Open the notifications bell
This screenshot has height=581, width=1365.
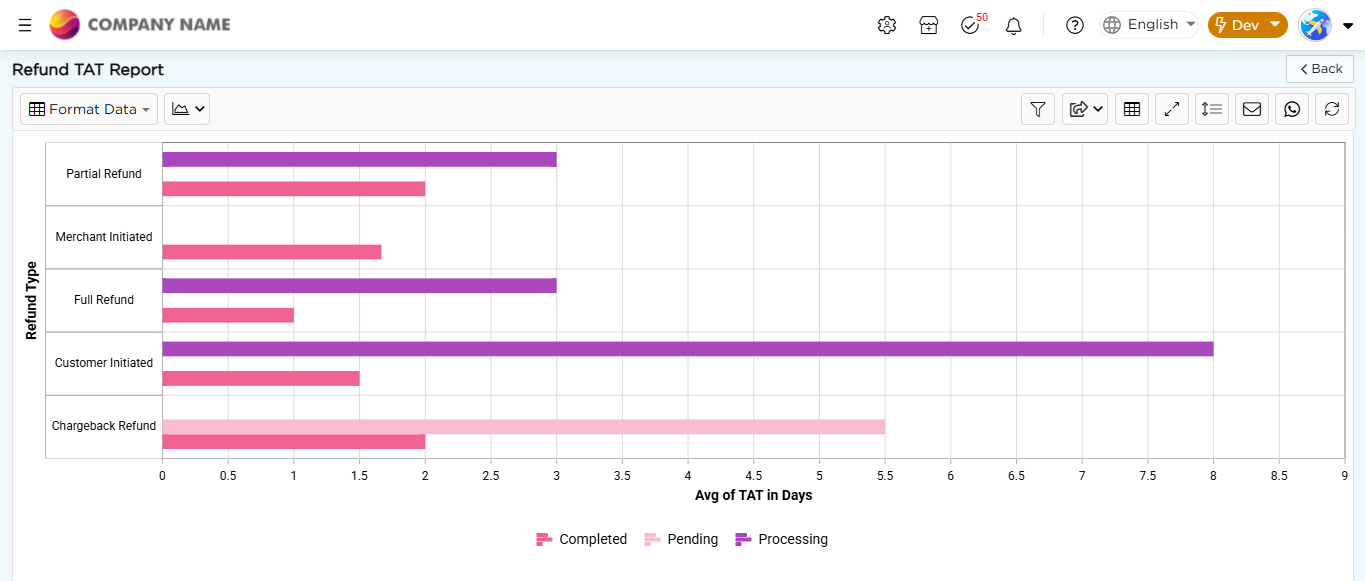[x=1013, y=25]
